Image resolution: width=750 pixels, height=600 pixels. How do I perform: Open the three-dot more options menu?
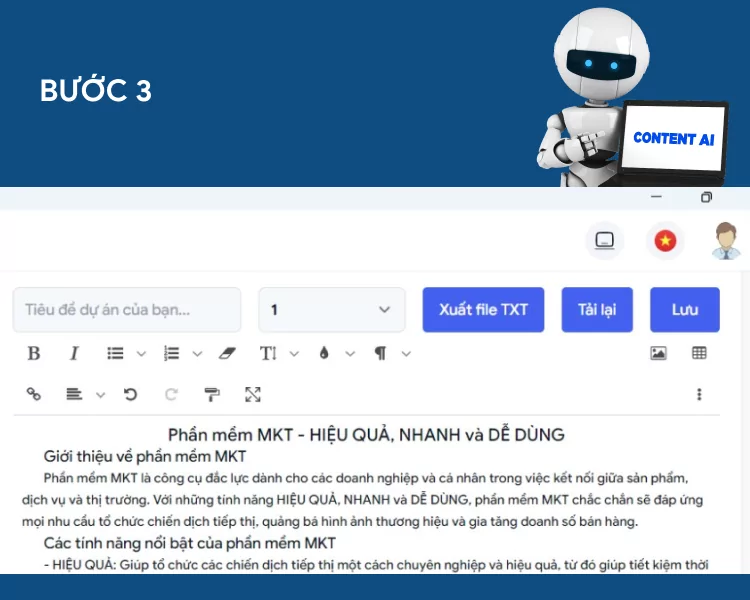click(x=699, y=394)
